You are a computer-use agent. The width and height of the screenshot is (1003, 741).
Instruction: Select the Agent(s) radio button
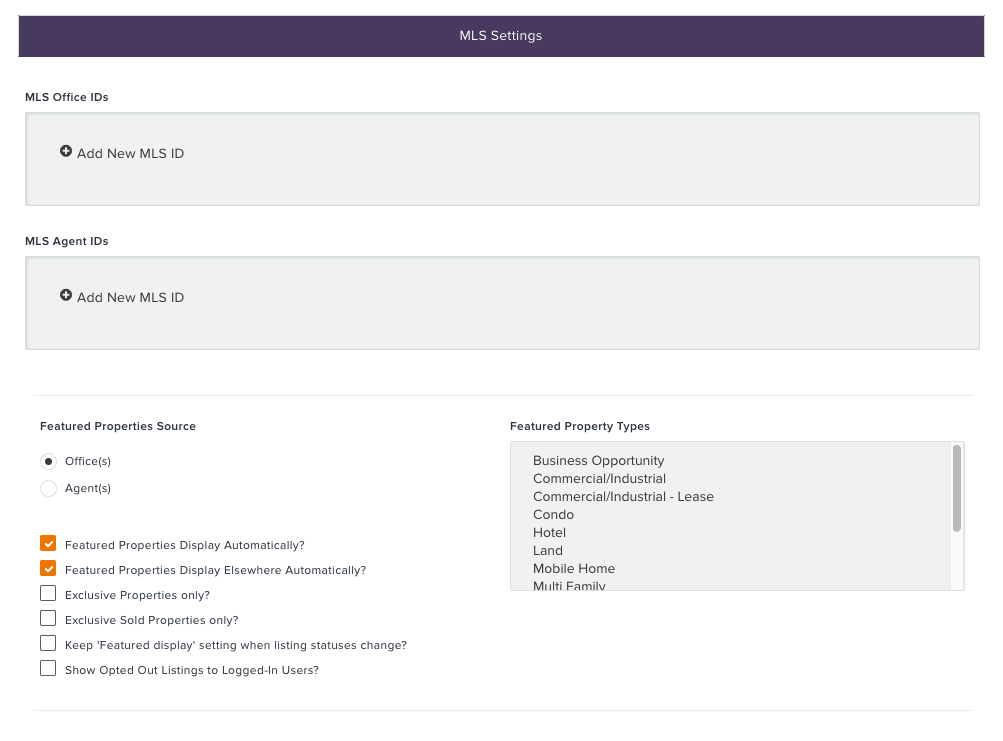pyautogui.click(x=48, y=489)
